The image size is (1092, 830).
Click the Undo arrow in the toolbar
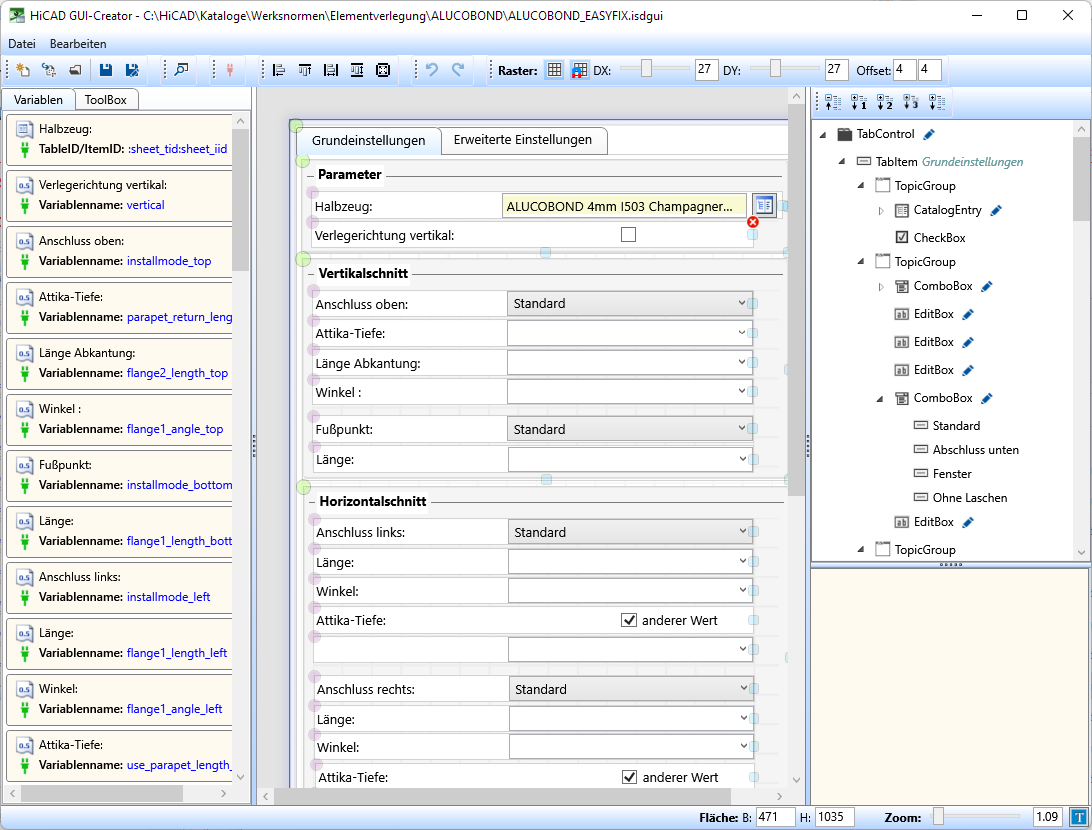[x=432, y=70]
